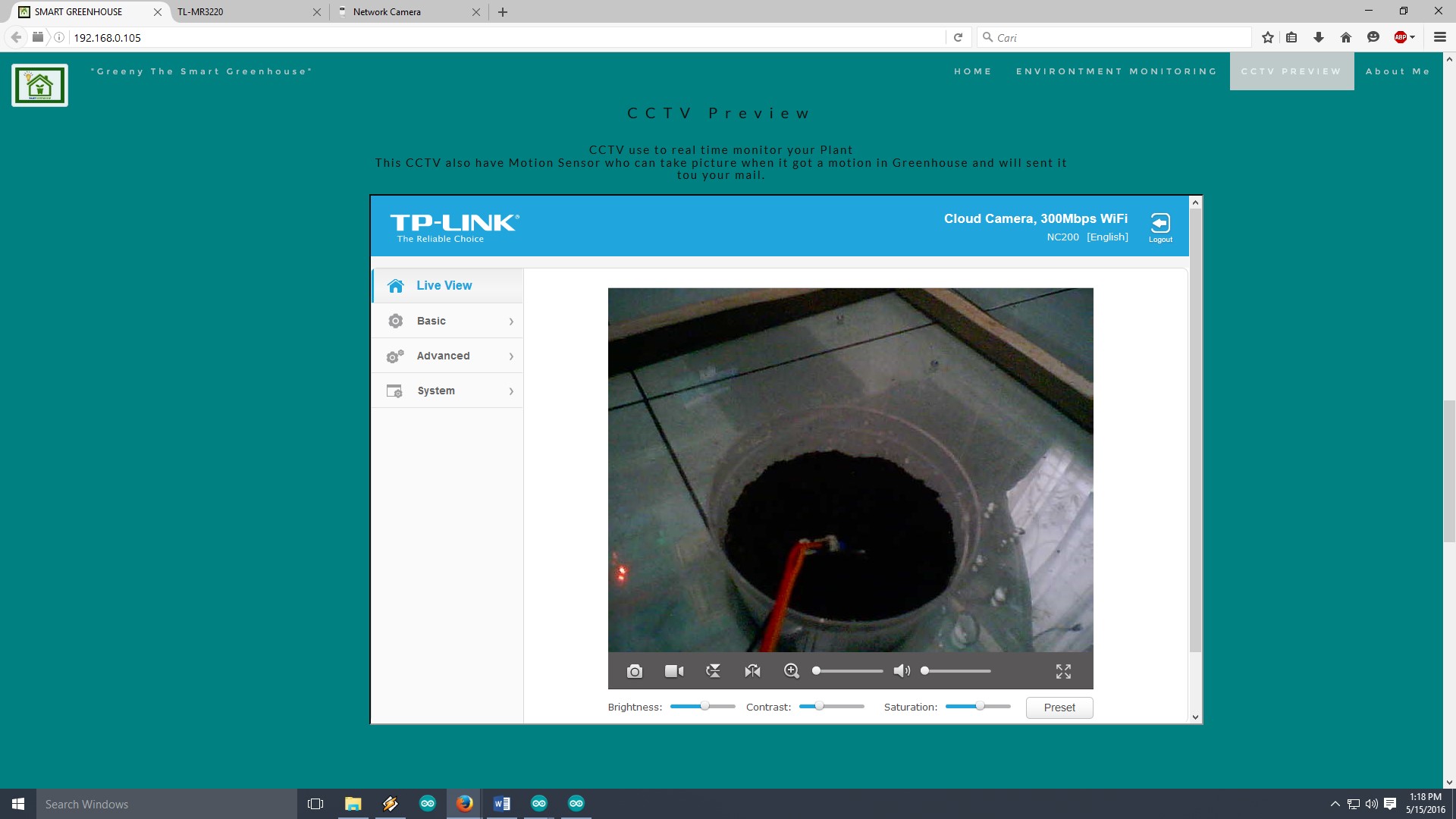Open File Explorer from the taskbar

point(353,804)
